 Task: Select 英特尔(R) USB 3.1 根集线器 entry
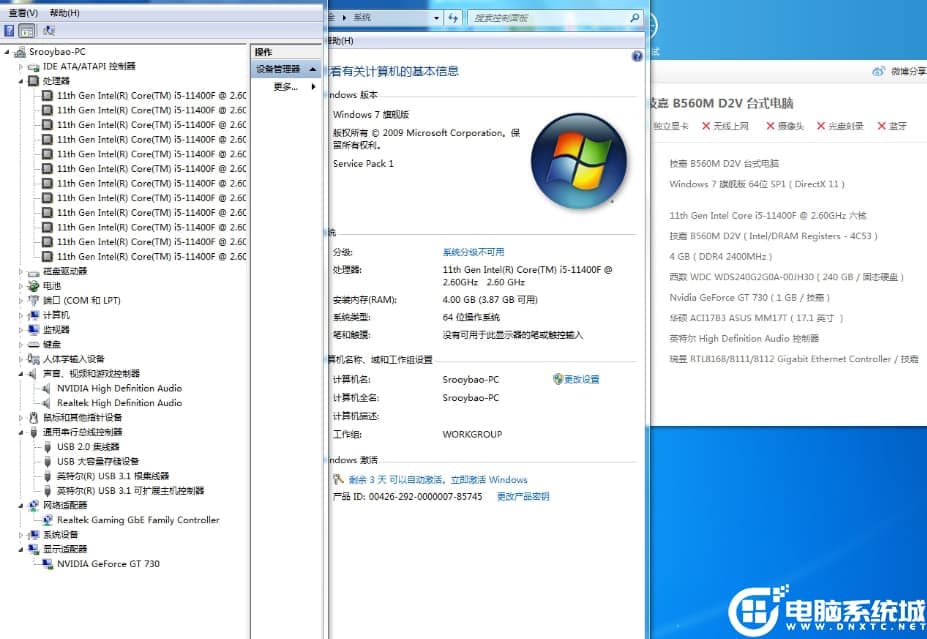tap(113, 476)
